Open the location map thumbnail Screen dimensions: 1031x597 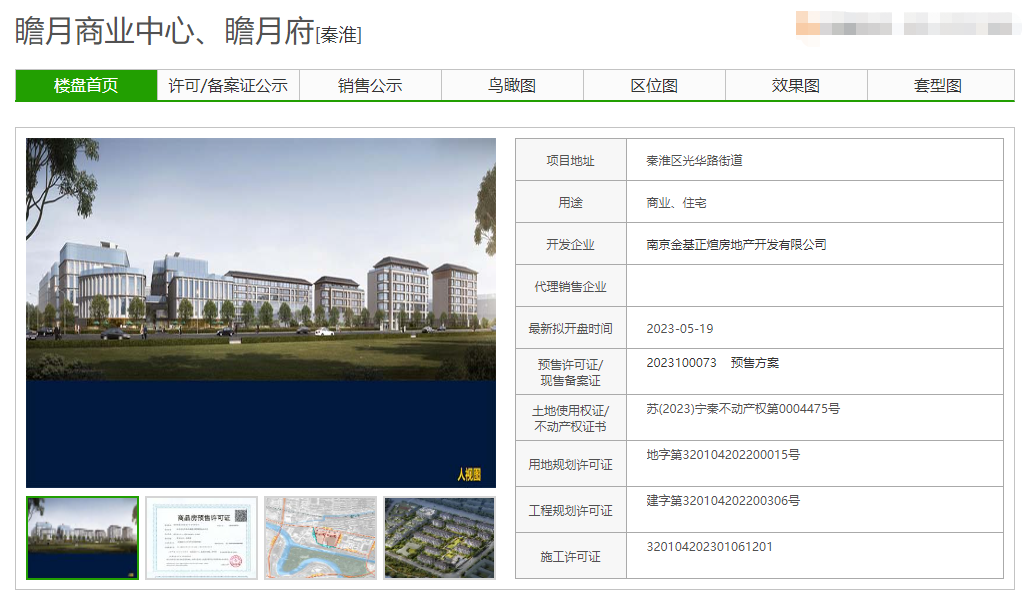coord(320,538)
